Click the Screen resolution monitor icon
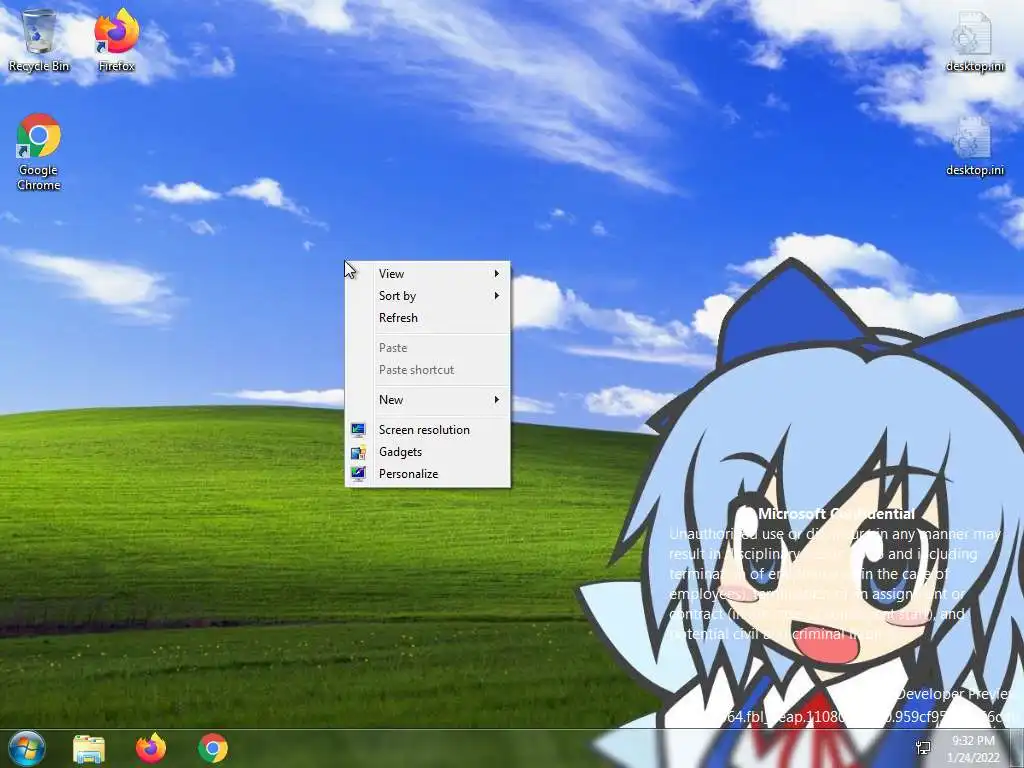This screenshot has width=1024, height=768. click(358, 430)
